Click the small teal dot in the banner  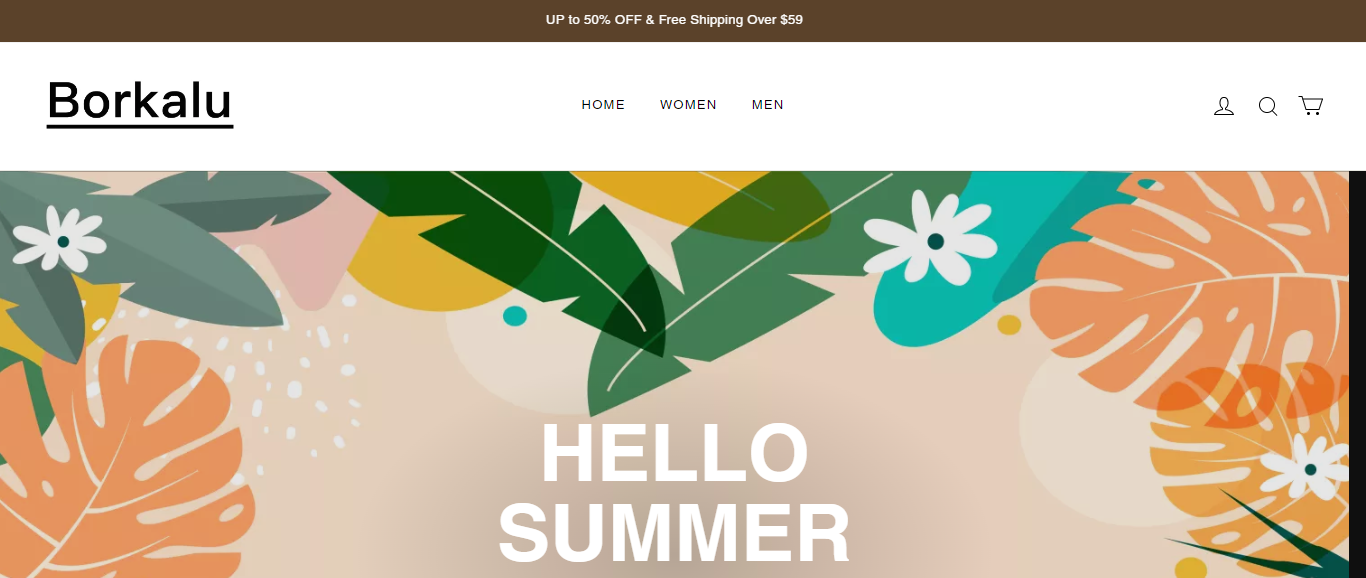click(515, 316)
